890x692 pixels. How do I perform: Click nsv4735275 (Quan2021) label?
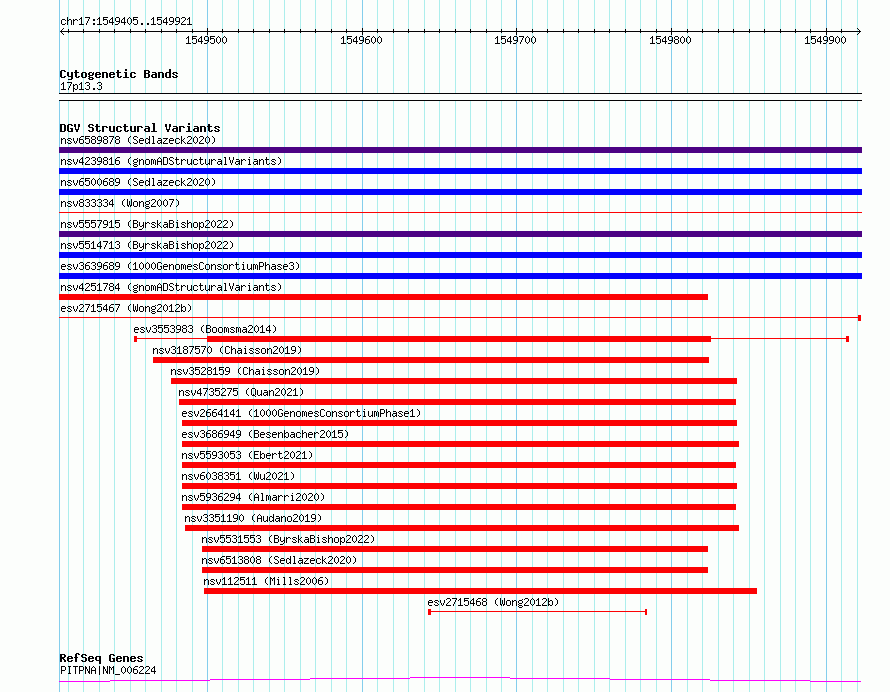tap(241, 392)
